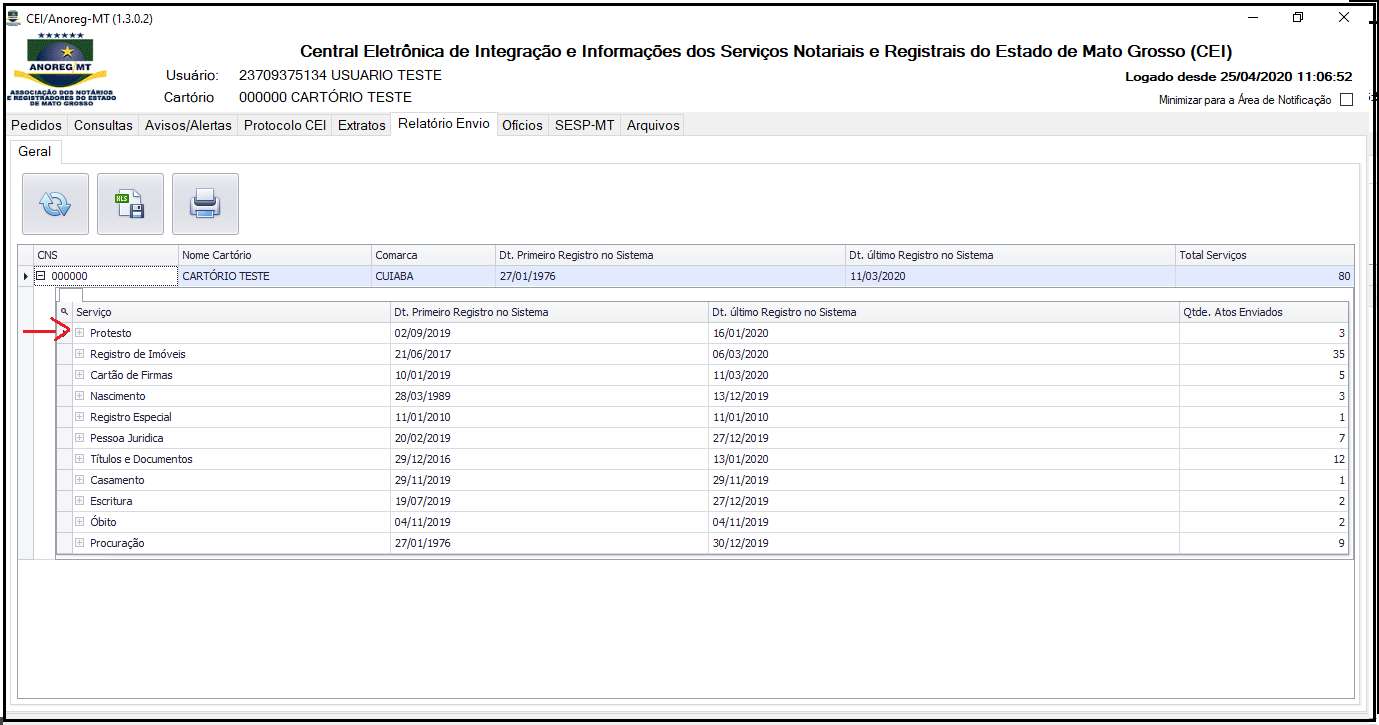This screenshot has height=725, width=1379.
Task: Sort by the Comarca column header
Action: (x=433, y=255)
